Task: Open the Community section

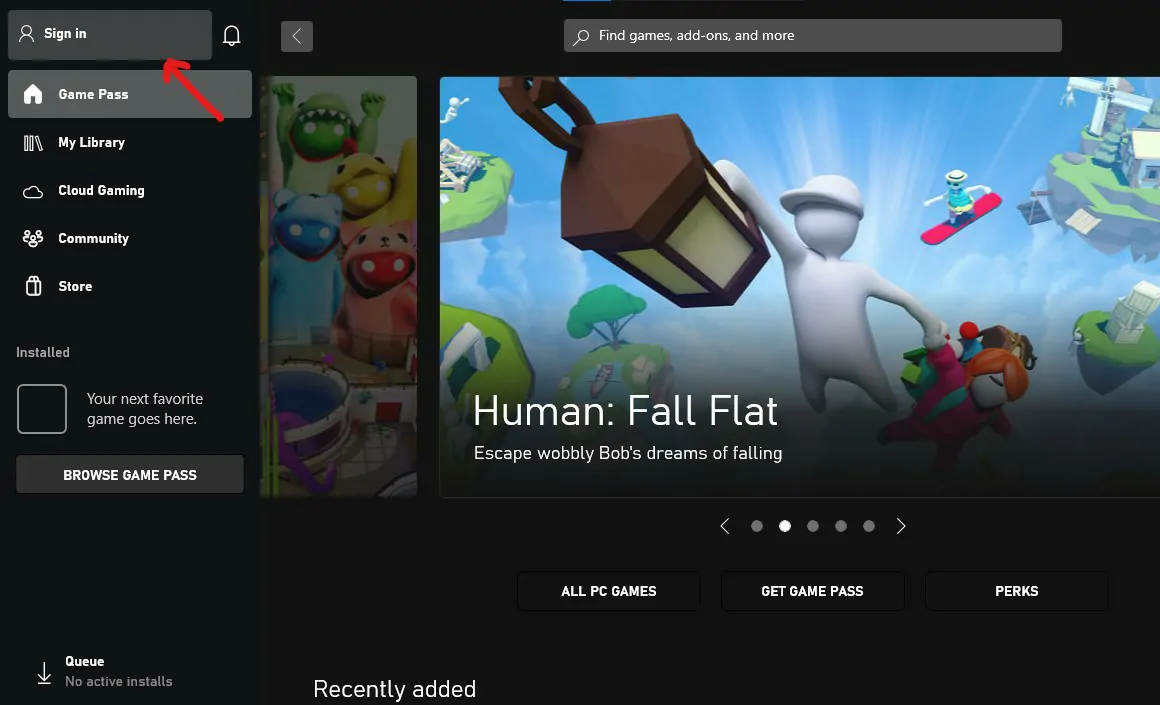Action: (x=129, y=238)
